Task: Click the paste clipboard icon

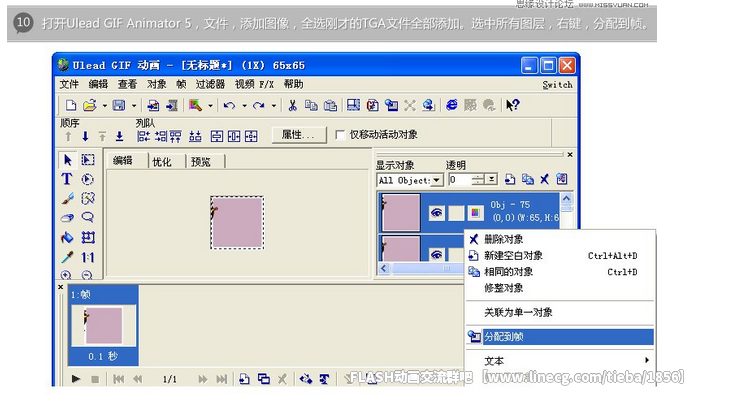Action: (330, 105)
